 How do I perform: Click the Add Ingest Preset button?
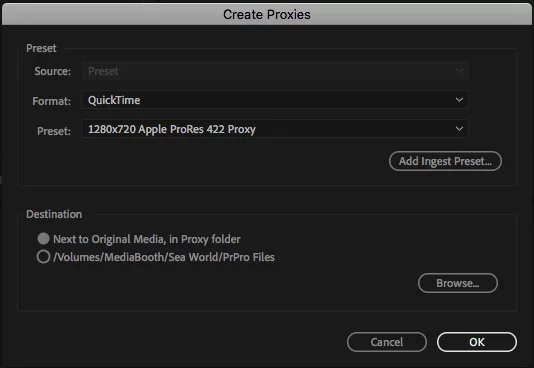(x=445, y=161)
